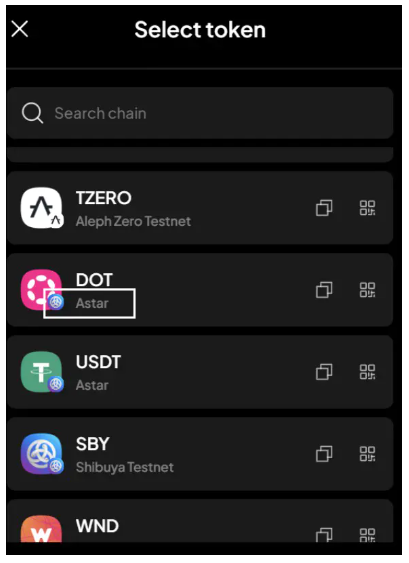Copy the SBY address
The image size is (409, 563).
point(324,454)
